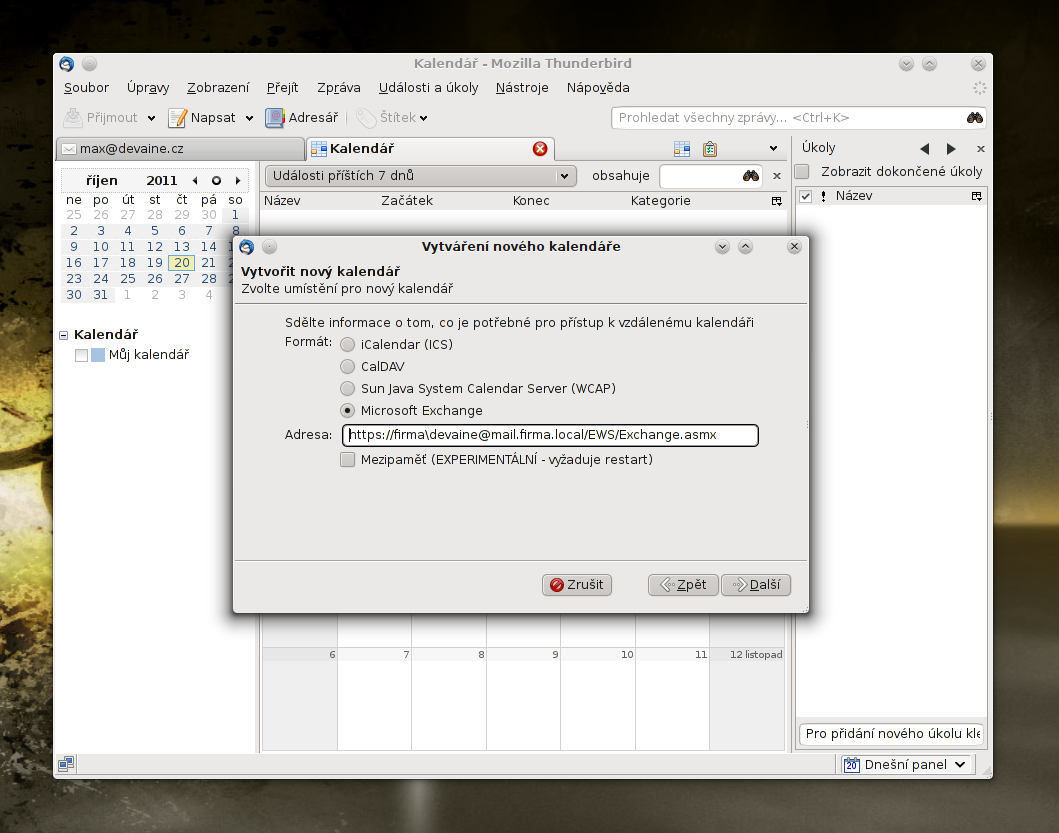Select Můj kalendář in calendar list

(149, 355)
